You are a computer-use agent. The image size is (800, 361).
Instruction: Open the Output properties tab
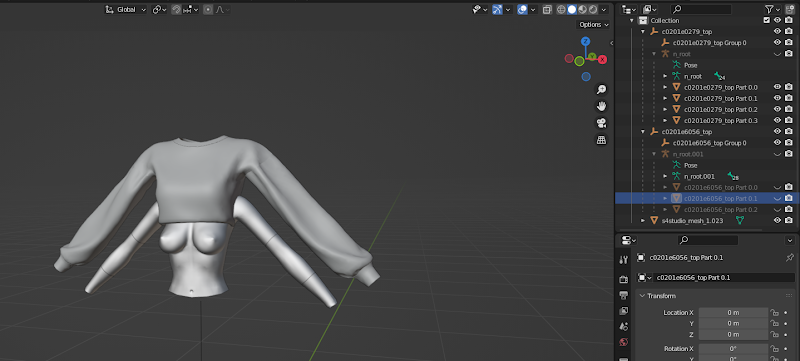point(623,295)
